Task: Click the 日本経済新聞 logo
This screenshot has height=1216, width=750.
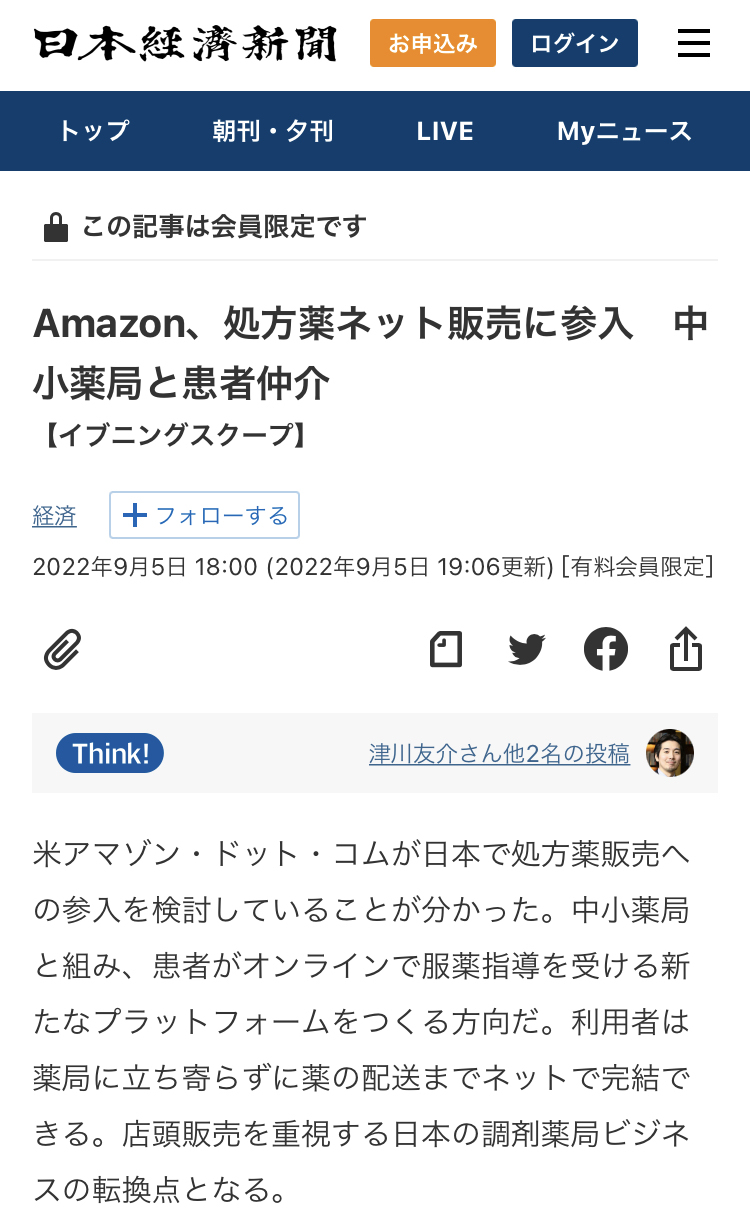Action: (185, 42)
